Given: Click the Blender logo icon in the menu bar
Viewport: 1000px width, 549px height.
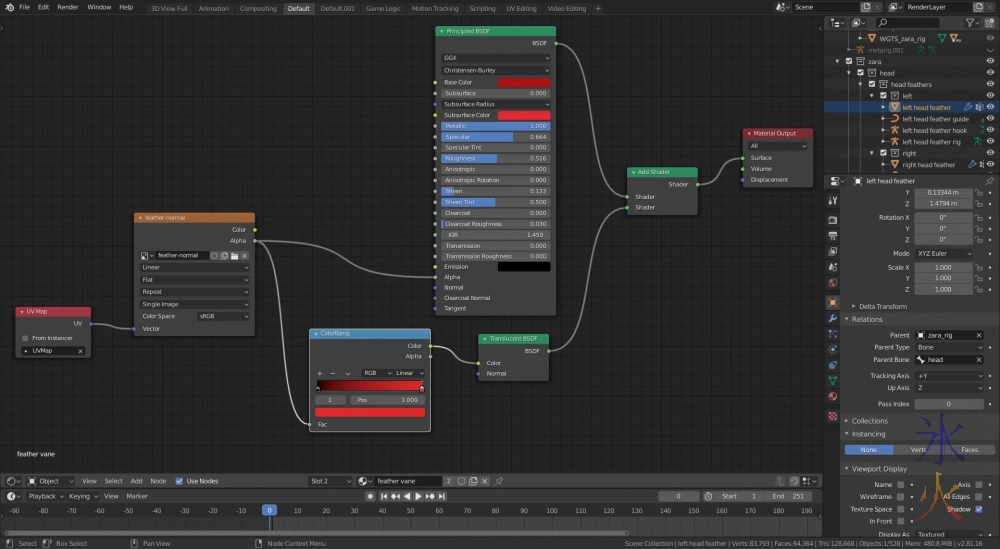Looking at the screenshot, I should tap(8, 7).
